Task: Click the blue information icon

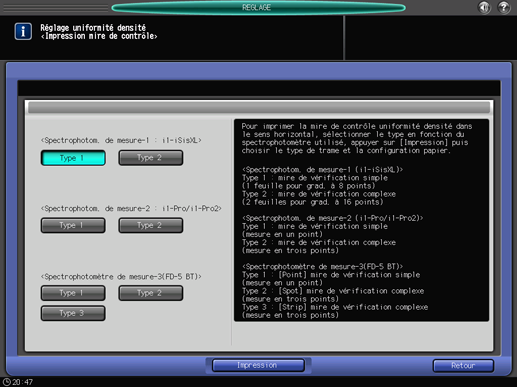Action: (23, 32)
